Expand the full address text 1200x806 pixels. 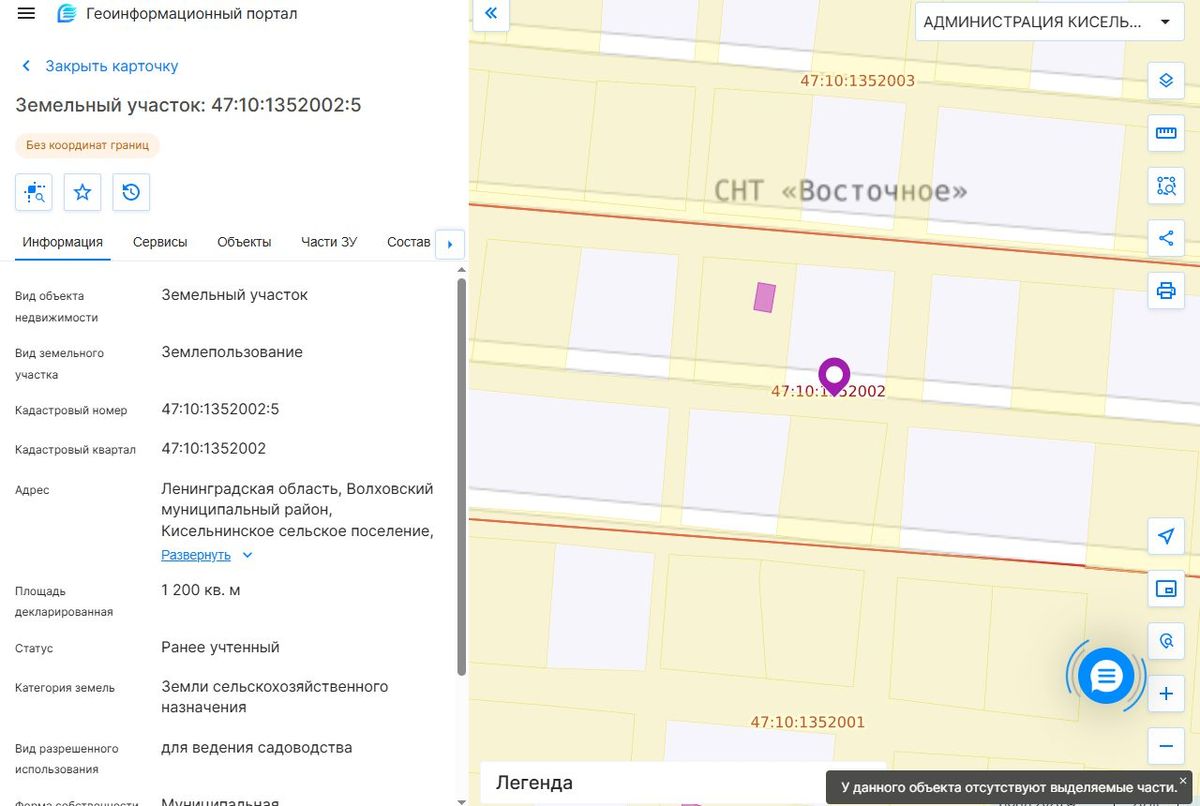tap(207, 555)
